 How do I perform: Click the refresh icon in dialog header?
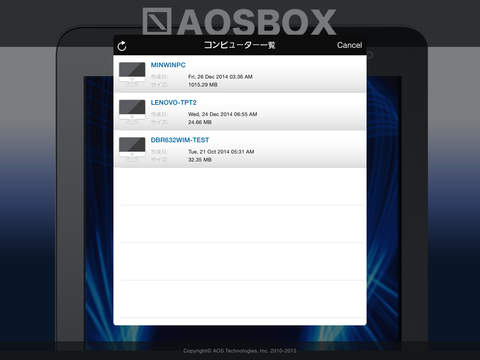(122, 46)
